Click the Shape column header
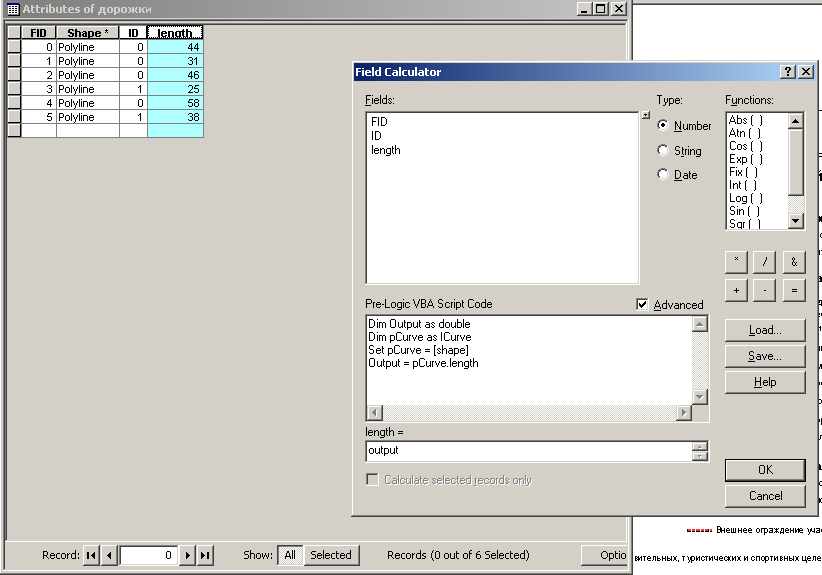The height and width of the screenshot is (575, 822). [88, 32]
